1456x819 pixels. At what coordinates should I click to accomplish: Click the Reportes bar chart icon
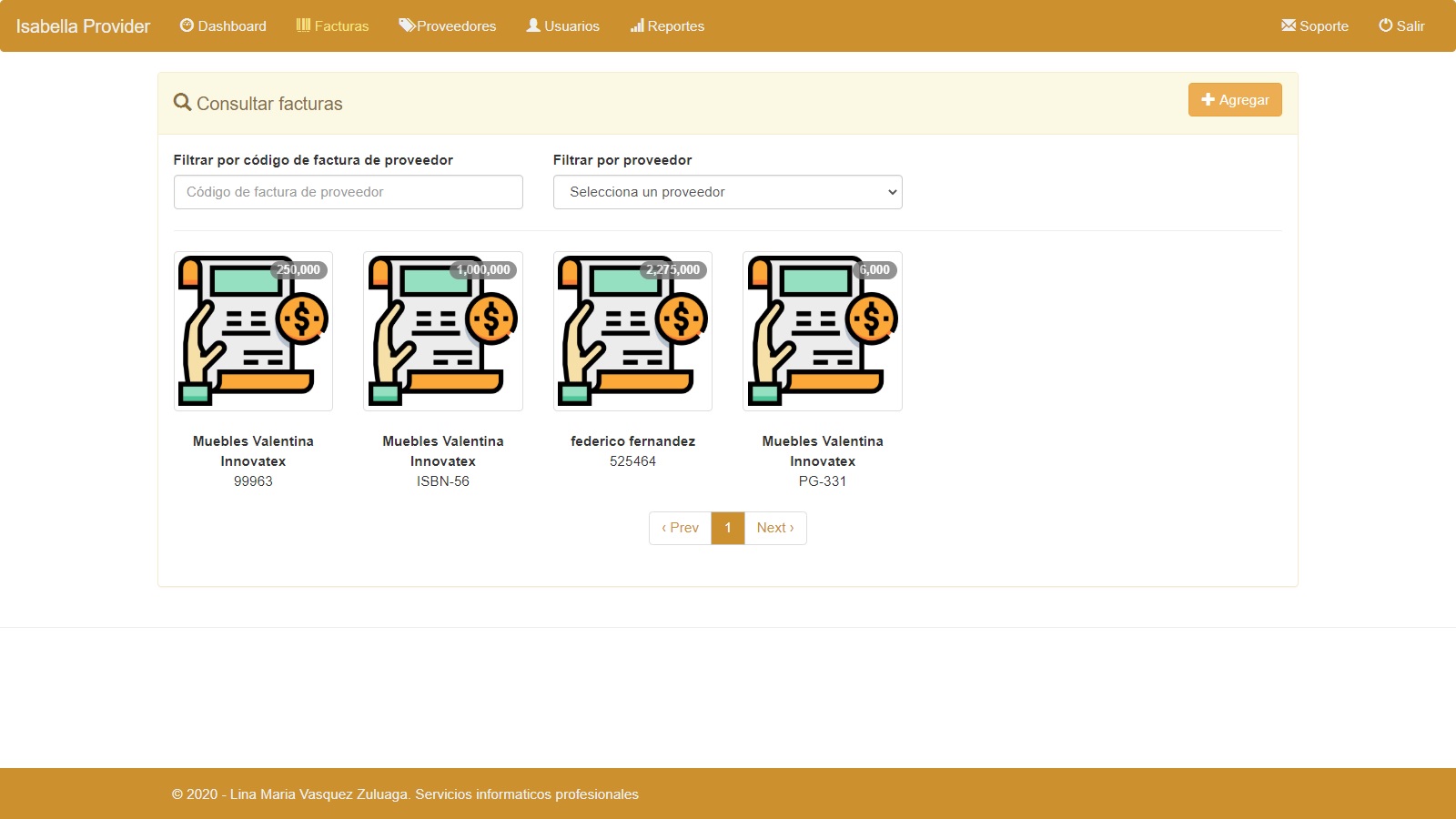[x=637, y=25]
